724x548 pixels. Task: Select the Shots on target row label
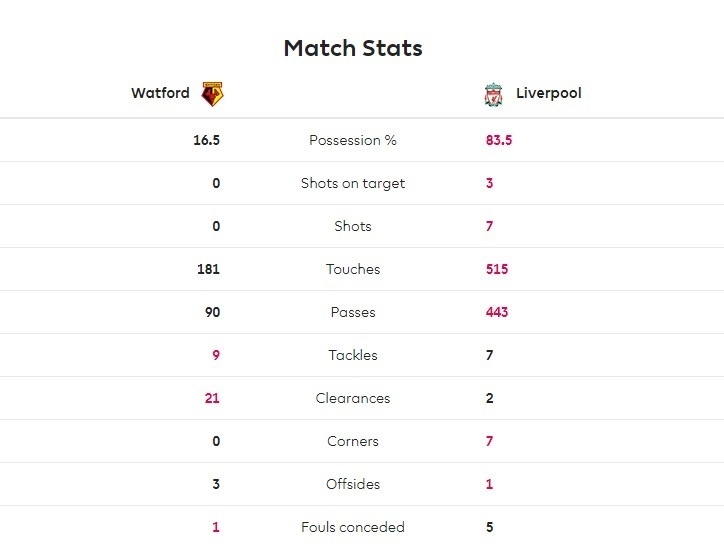(353, 183)
